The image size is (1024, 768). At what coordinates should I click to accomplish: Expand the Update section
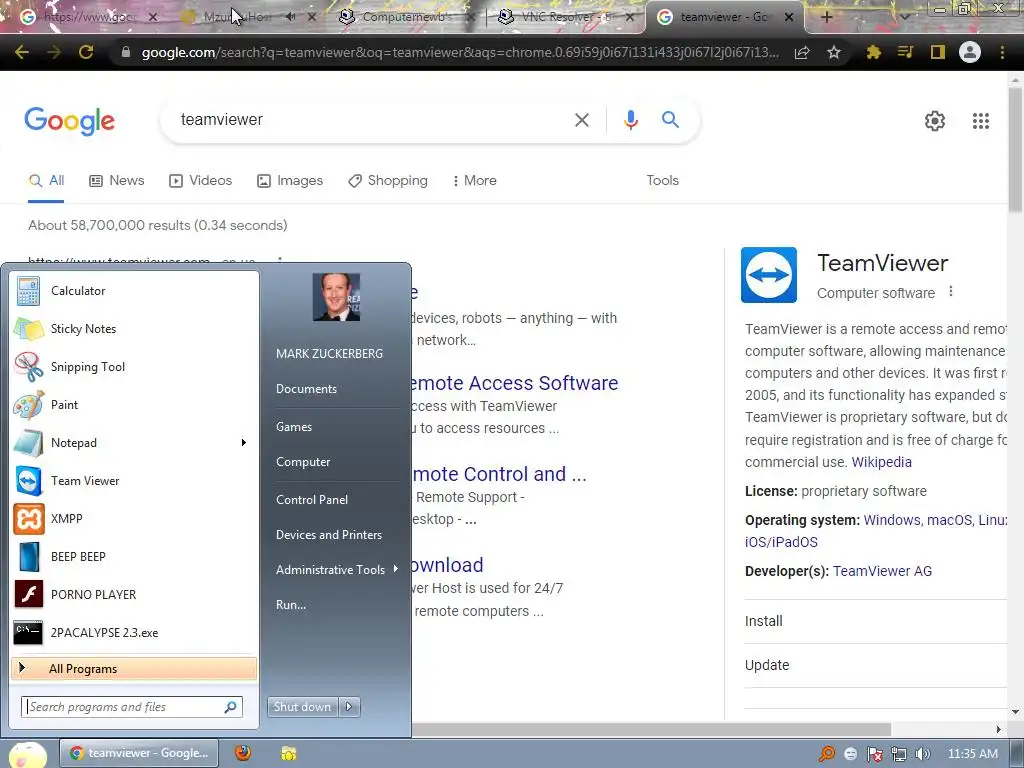point(876,665)
